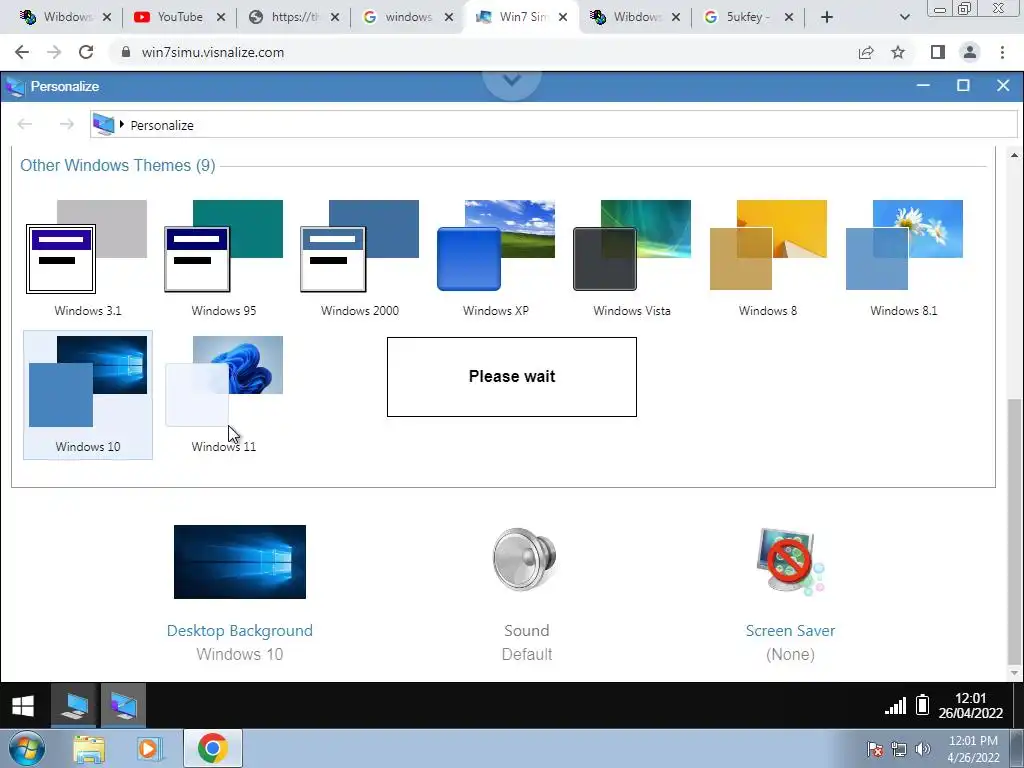Click the Personalize breadcrumb text
This screenshot has width=1024, height=768.
162,125
